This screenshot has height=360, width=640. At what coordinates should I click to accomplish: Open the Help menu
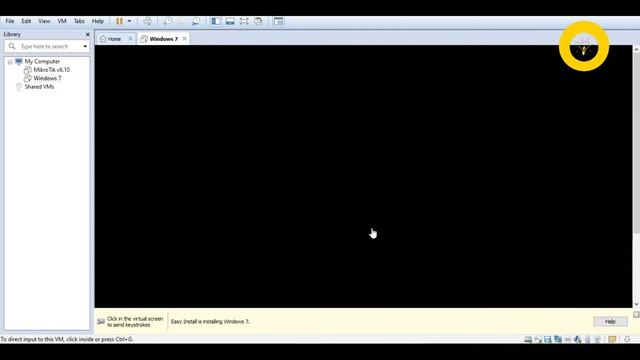coord(98,21)
